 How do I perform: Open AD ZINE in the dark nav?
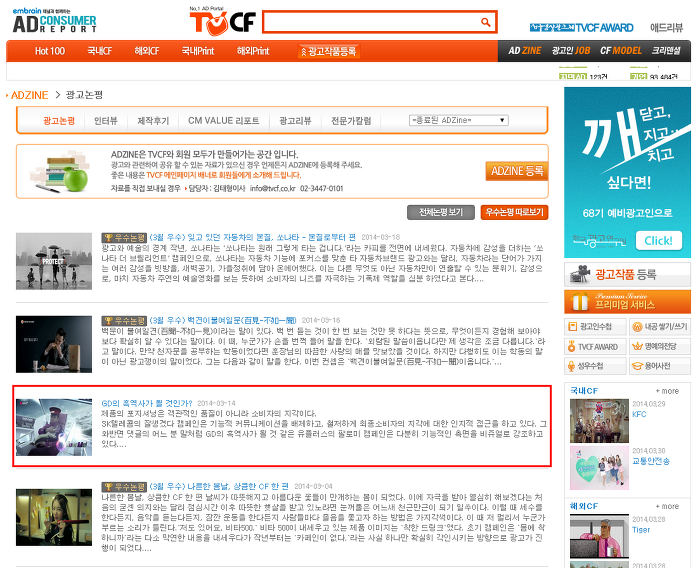point(525,51)
